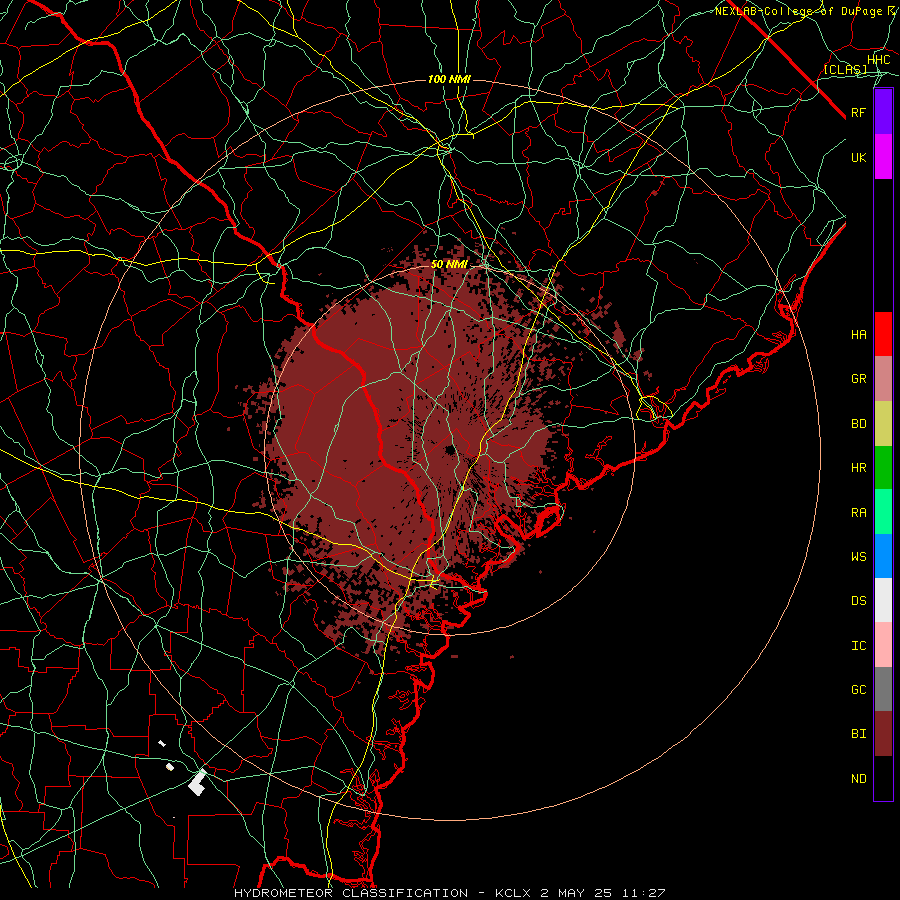Click the 'HHC' product code text
Image resolution: width=900 pixels, height=900 pixels.
point(879,60)
